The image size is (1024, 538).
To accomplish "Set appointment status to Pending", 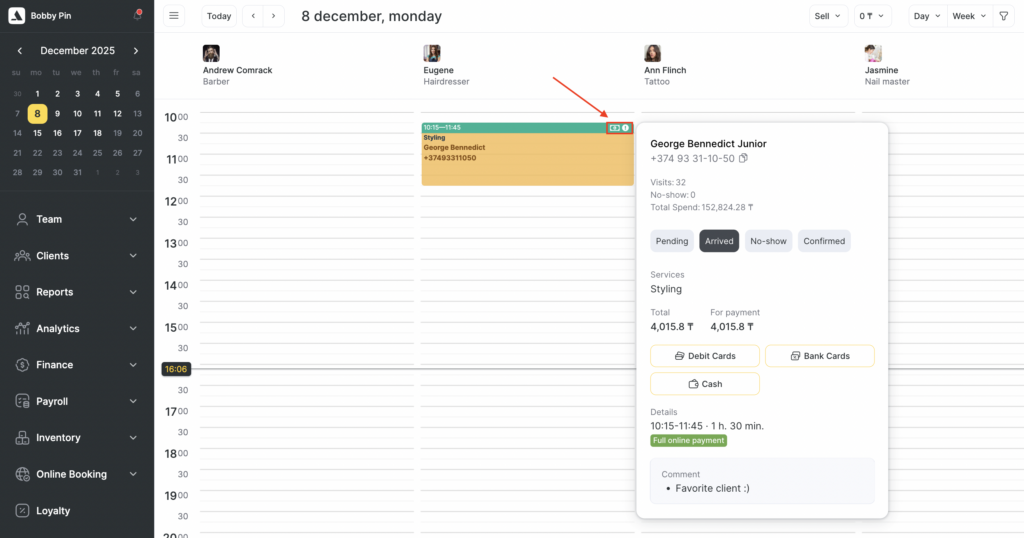I will coord(672,241).
